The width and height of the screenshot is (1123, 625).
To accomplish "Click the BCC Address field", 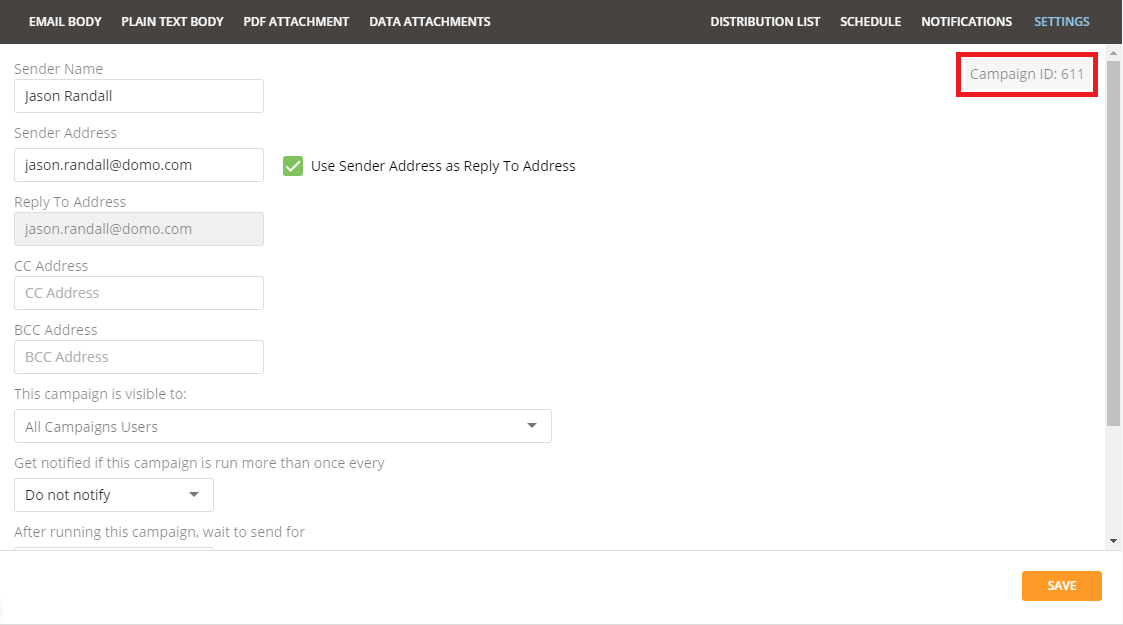I will point(138,357).
